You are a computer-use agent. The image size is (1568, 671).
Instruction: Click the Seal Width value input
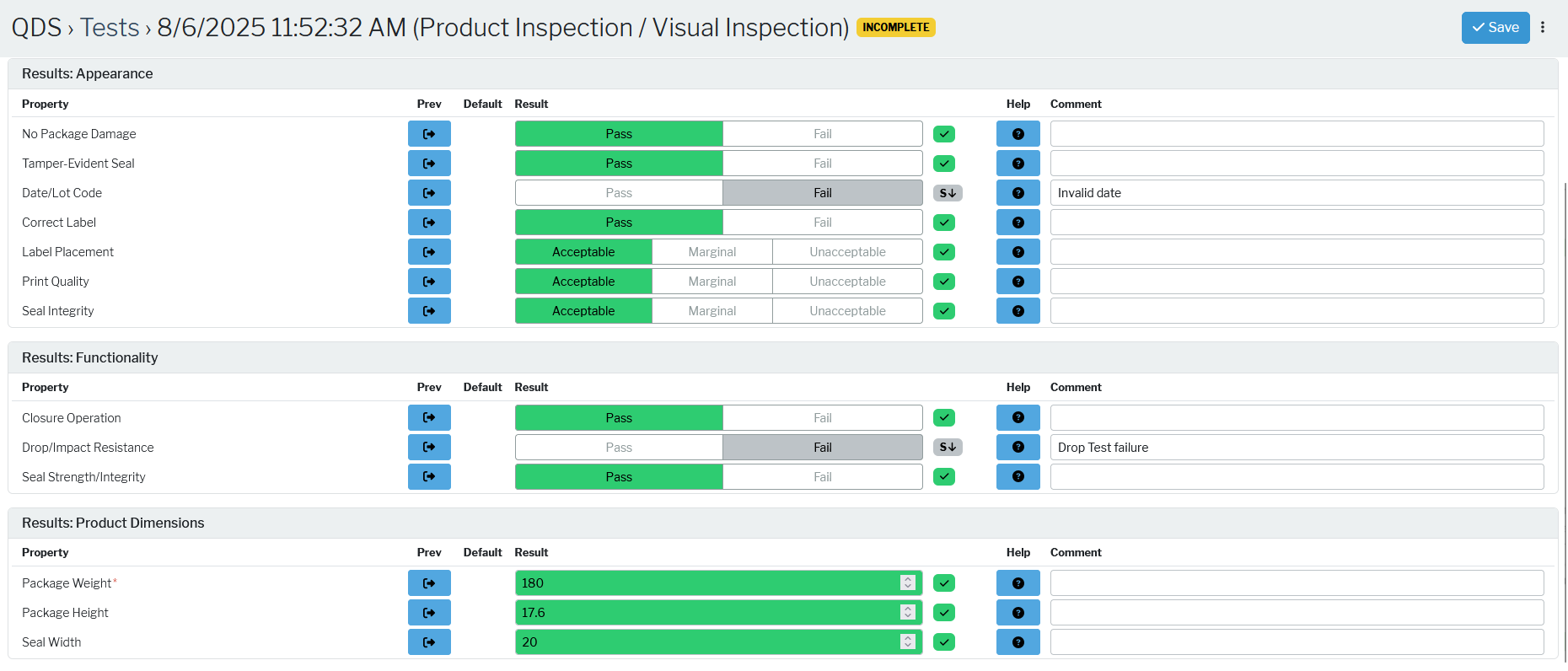pyautogui.click(x=708, y=642)
